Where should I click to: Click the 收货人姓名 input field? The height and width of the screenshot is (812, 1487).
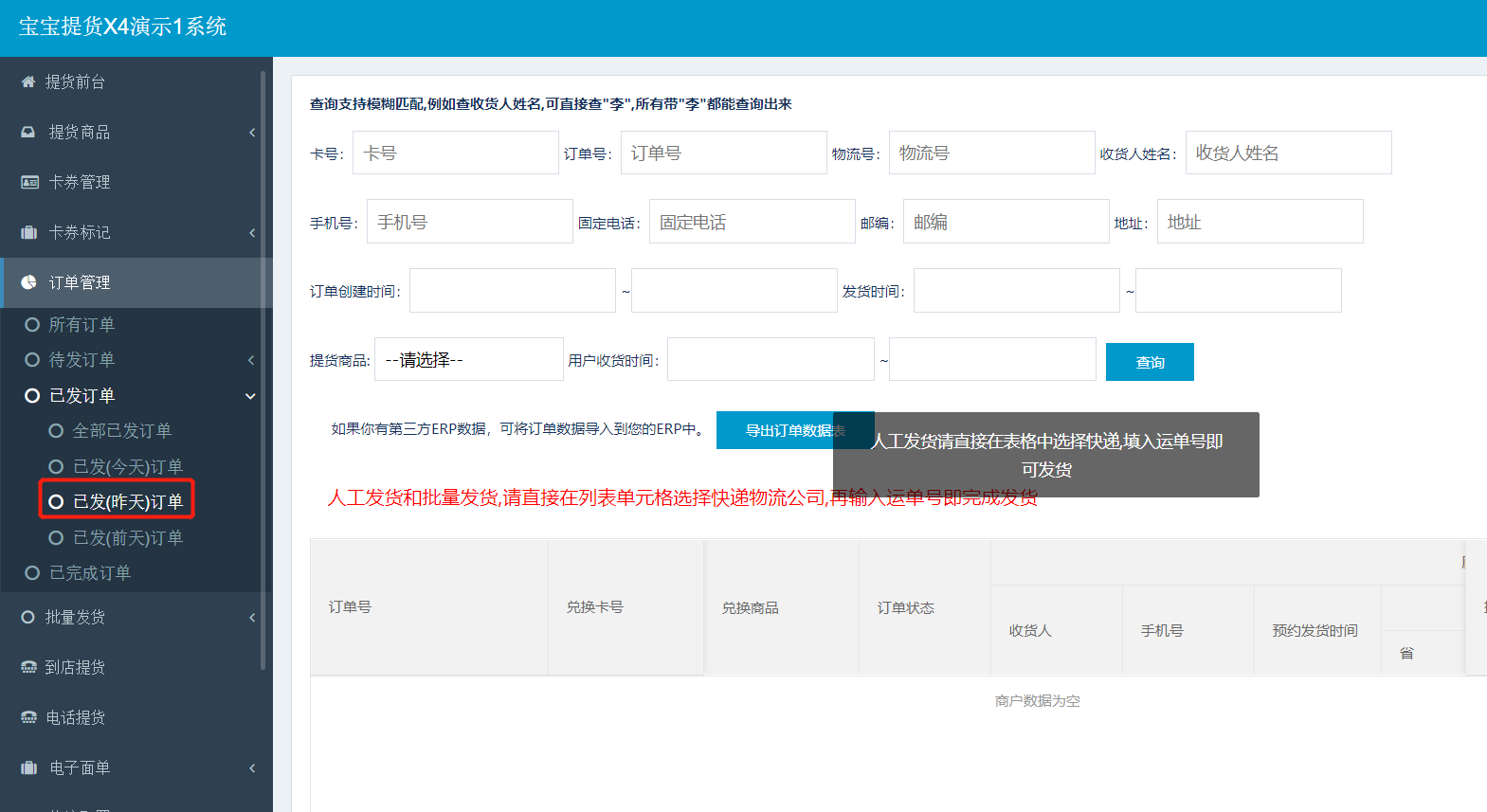1287,153
